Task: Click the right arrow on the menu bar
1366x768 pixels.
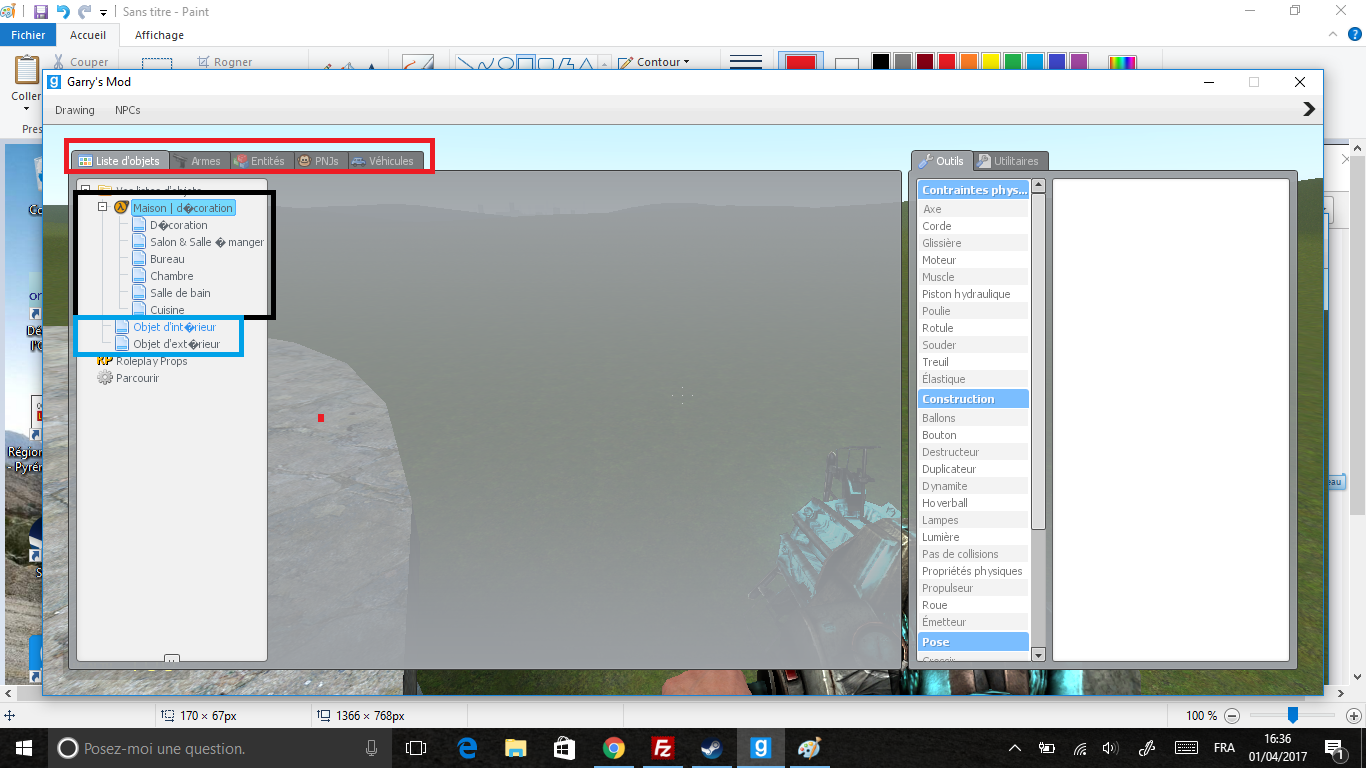Action: point(1309,110)
